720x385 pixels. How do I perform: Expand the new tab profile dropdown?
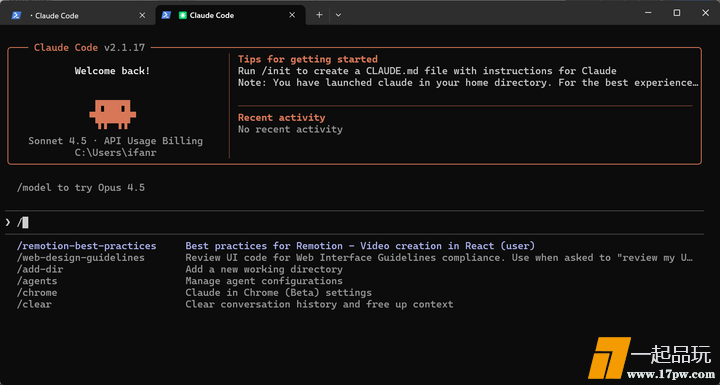click(338, 15)
